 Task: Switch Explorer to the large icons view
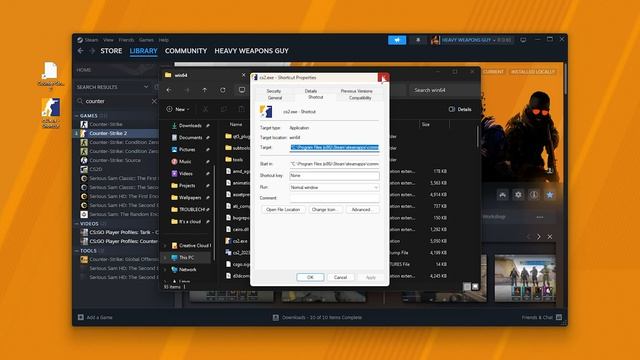[x=475, y=287]
